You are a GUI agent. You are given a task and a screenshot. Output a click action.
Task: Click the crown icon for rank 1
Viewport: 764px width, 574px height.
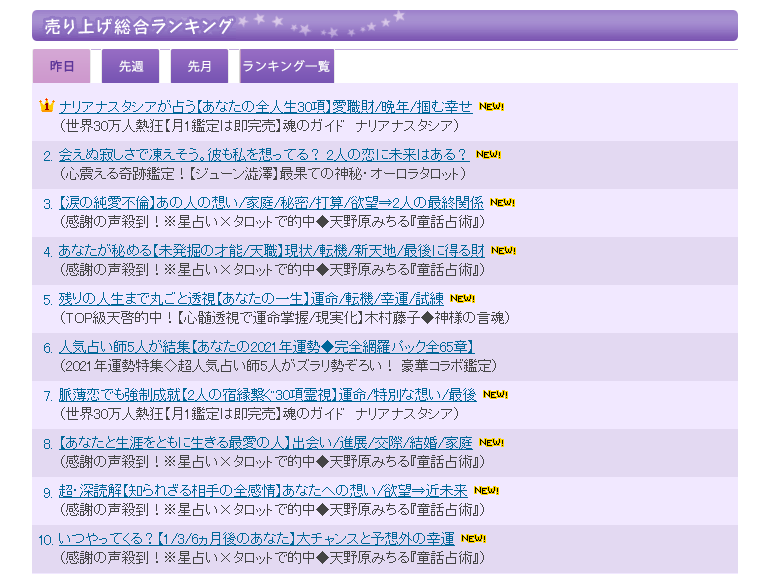point(46,106)
